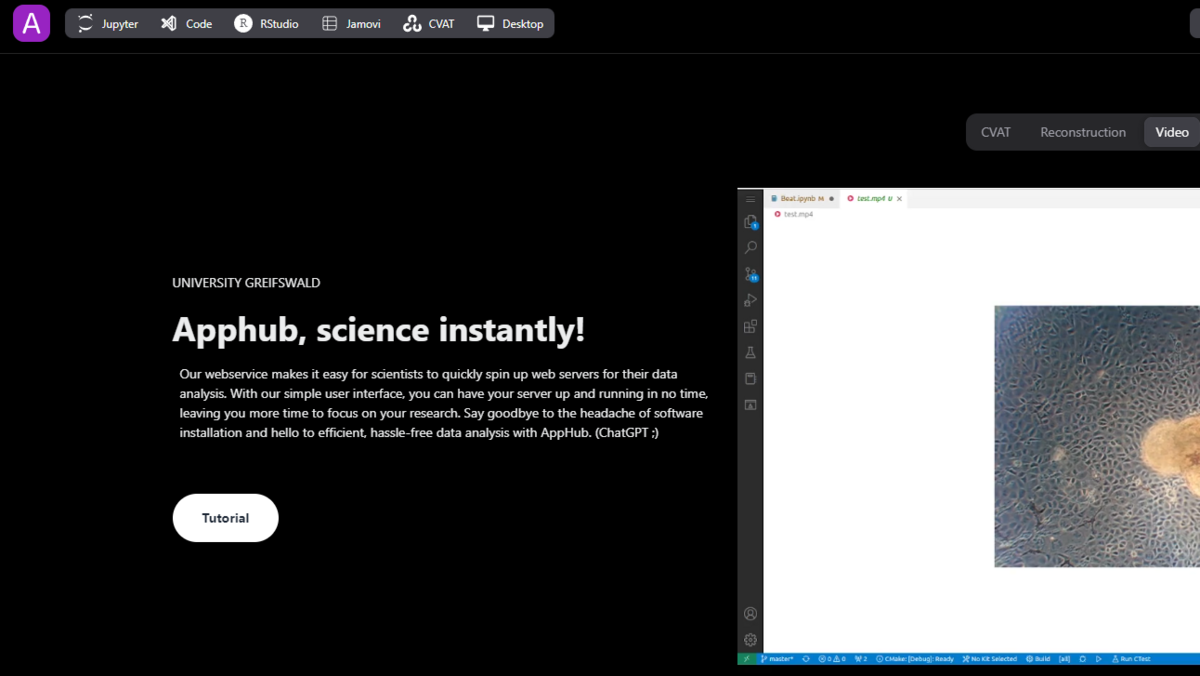Open the Code app in navbar
The width and height of the screenshot is (1200, 676).
[x=186, y=24]
